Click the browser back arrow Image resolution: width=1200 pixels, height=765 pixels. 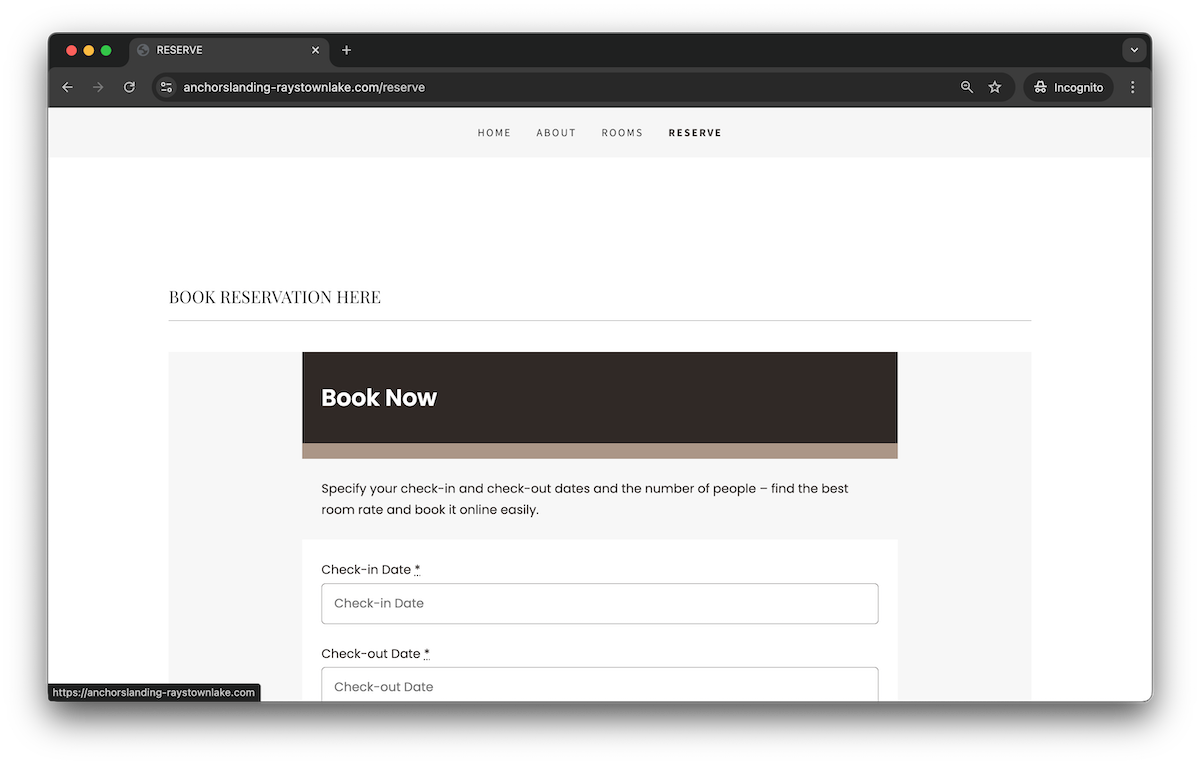[x=68, y=87]
